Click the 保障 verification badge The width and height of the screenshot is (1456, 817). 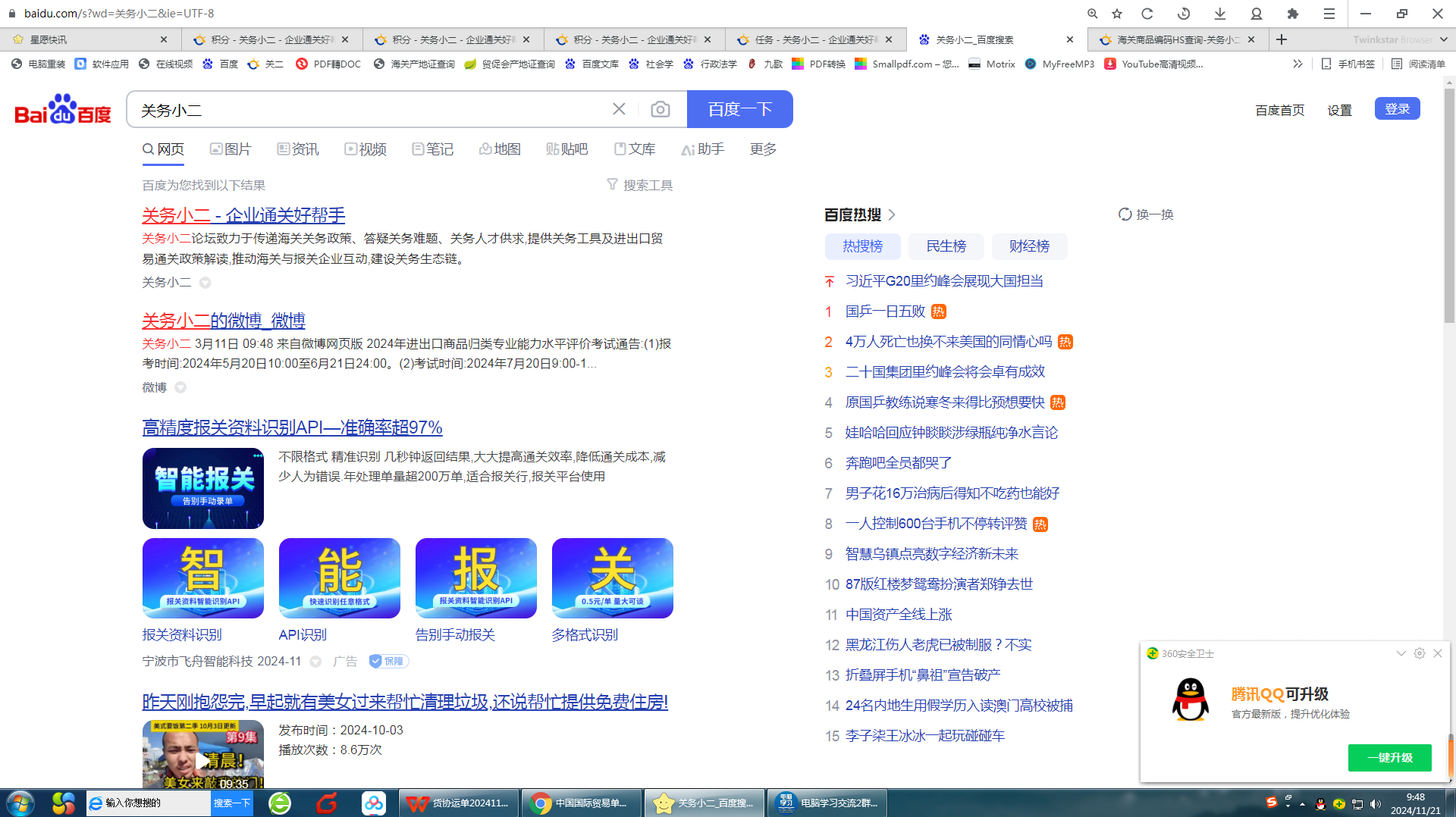[x=388, y=662]
